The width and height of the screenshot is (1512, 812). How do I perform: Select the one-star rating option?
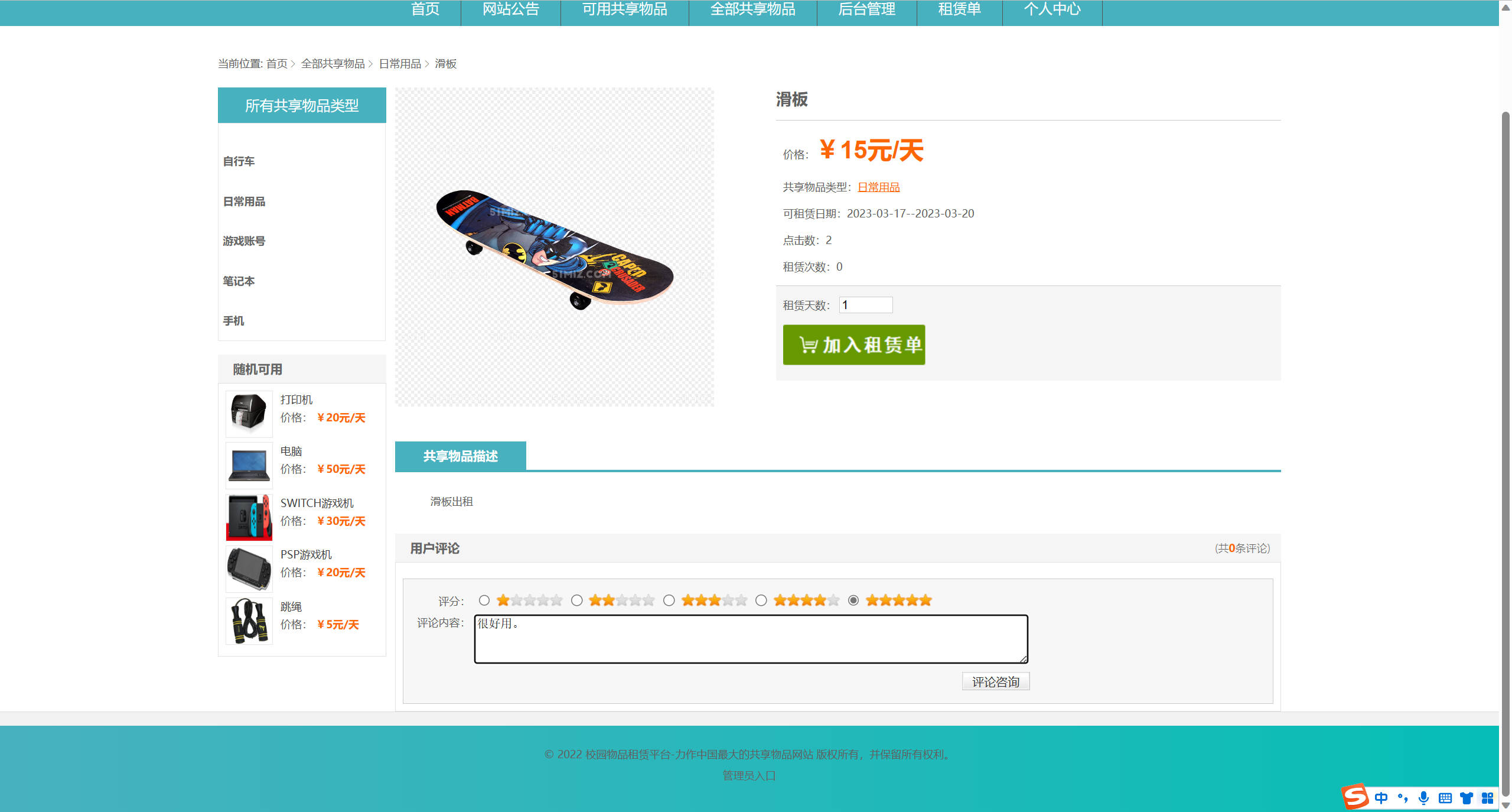(484, 600)
